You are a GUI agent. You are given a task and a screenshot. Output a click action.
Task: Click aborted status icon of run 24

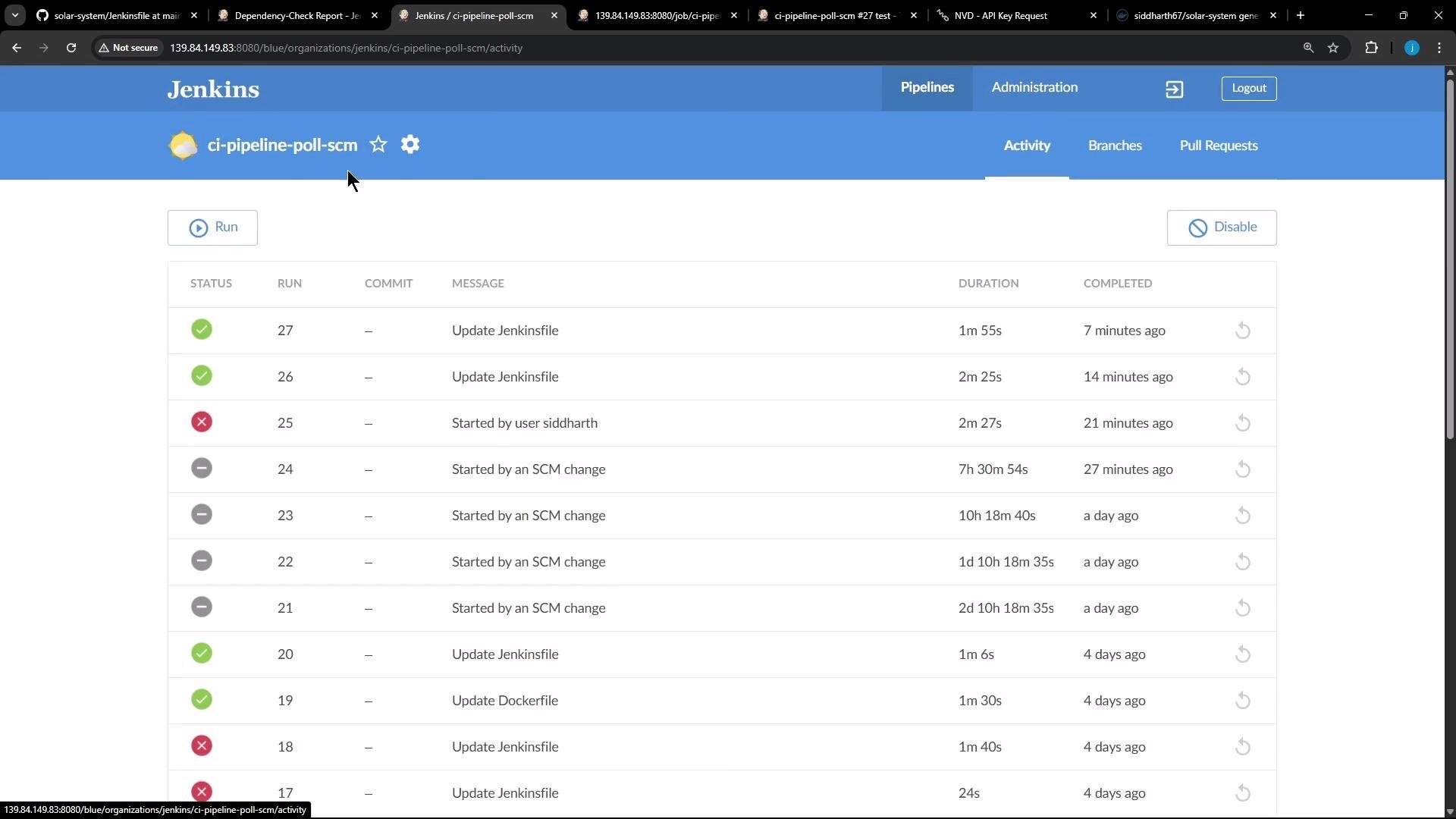pyautogui.click(x=202, y=468)
